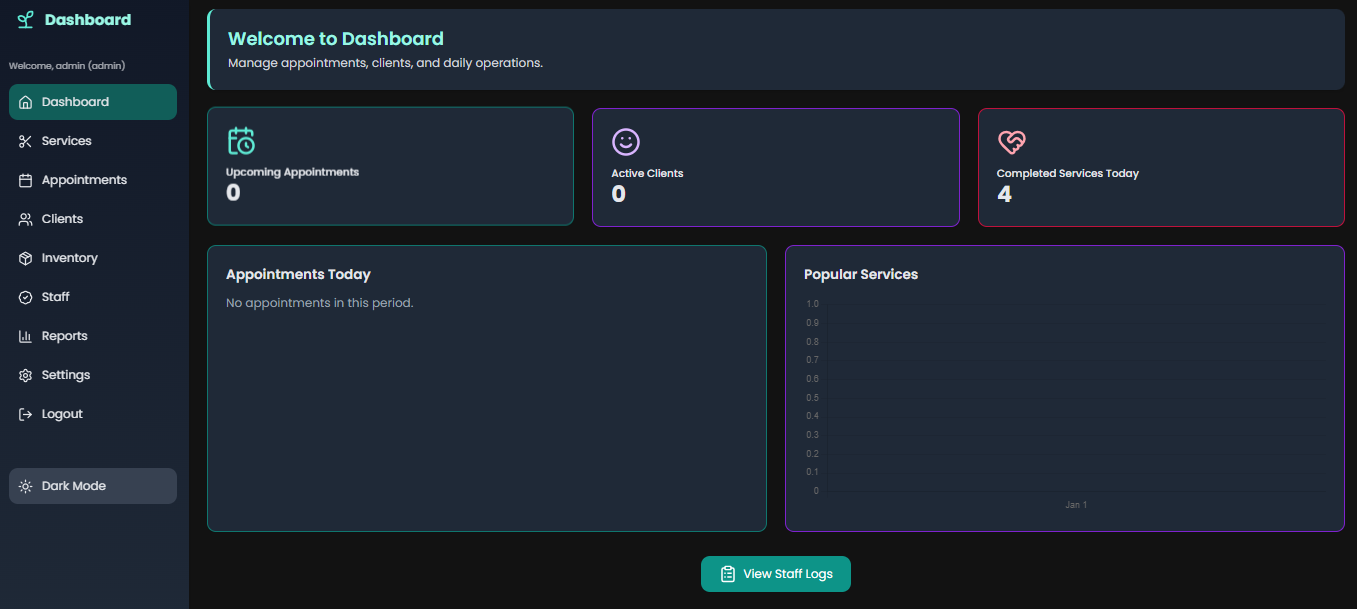The image size is (1357, 609).
Task: Click the Completed Services Today heart icon
Action: tap(1012, 142)
